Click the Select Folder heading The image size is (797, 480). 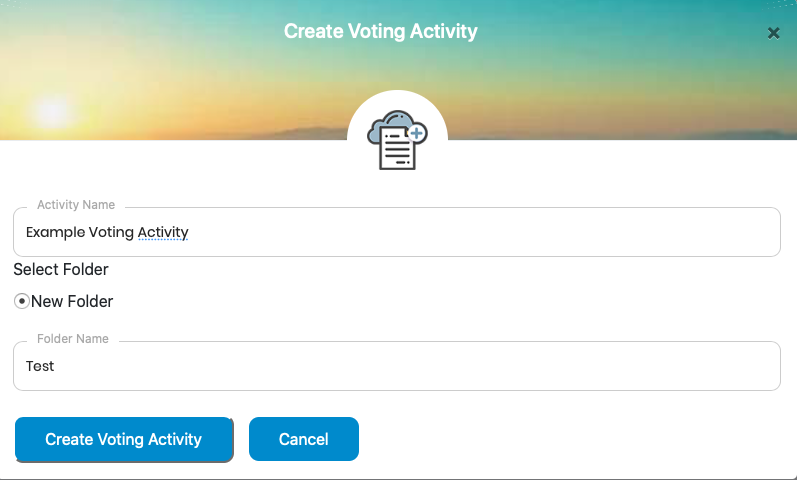click(61, 269)
